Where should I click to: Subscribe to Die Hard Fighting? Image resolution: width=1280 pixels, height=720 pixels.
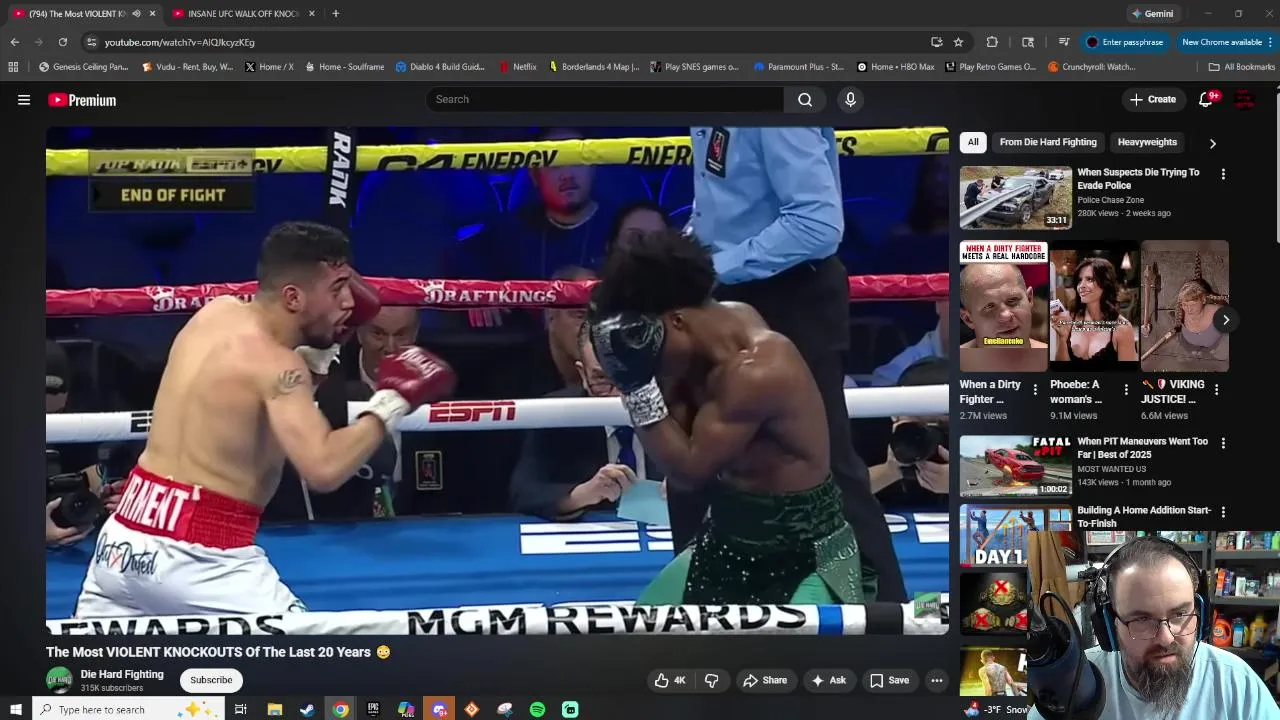click(211, 680)
